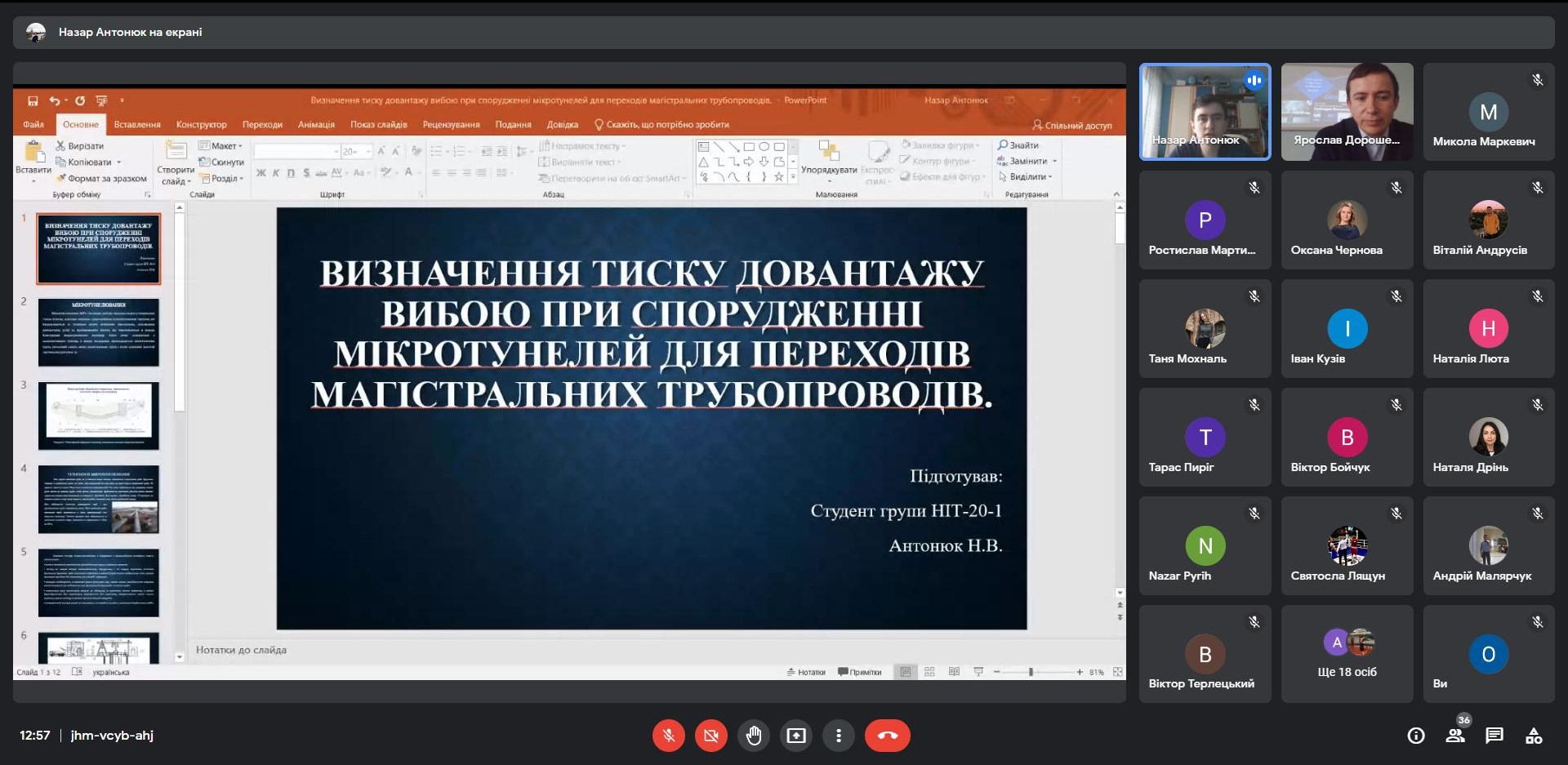The width and height of the screenshot is (1568, 765).
Task: Open the chat panel icon in Meet
Action: [x=1495, y=736]
